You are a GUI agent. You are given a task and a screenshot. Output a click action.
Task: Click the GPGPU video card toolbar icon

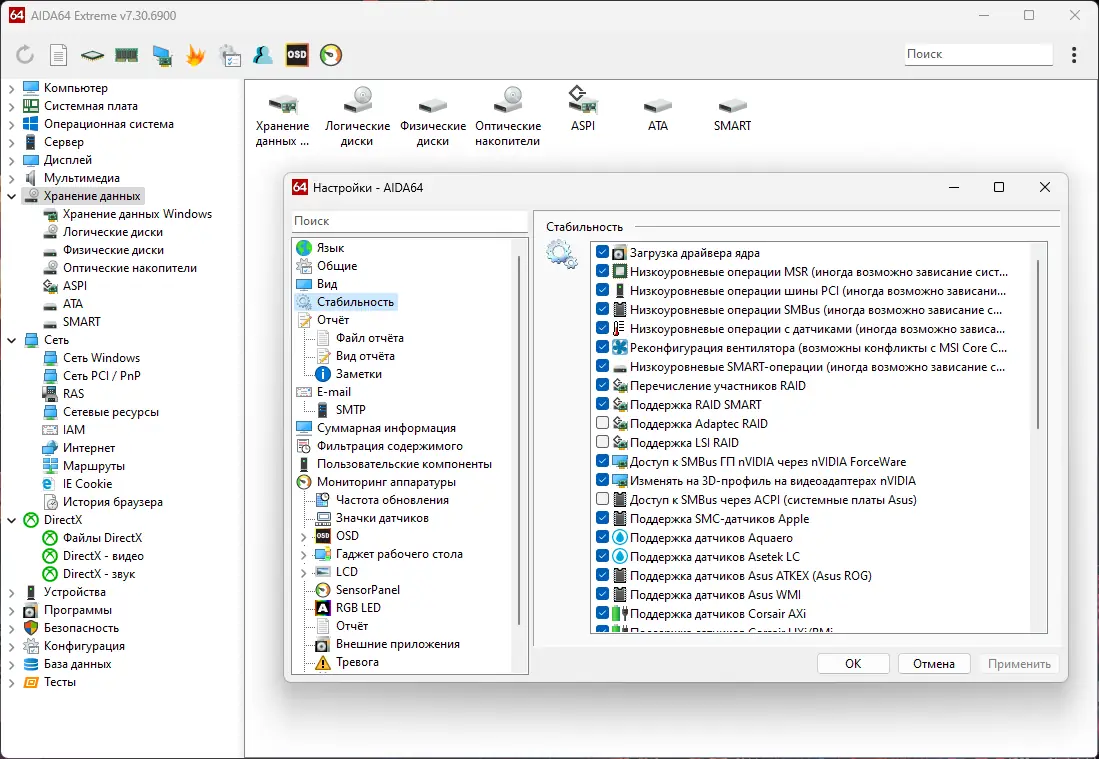pos(160,55)
